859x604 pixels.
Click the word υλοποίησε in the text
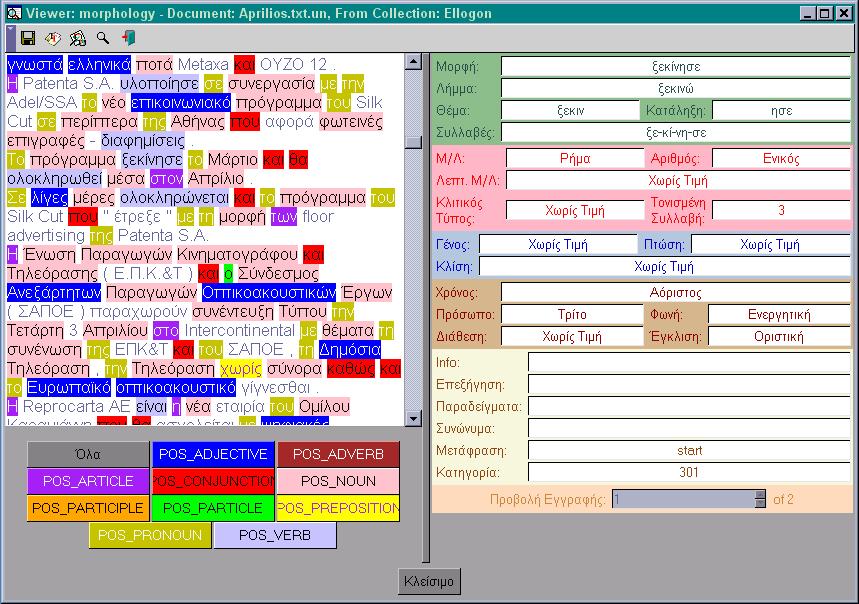(159, 84)
